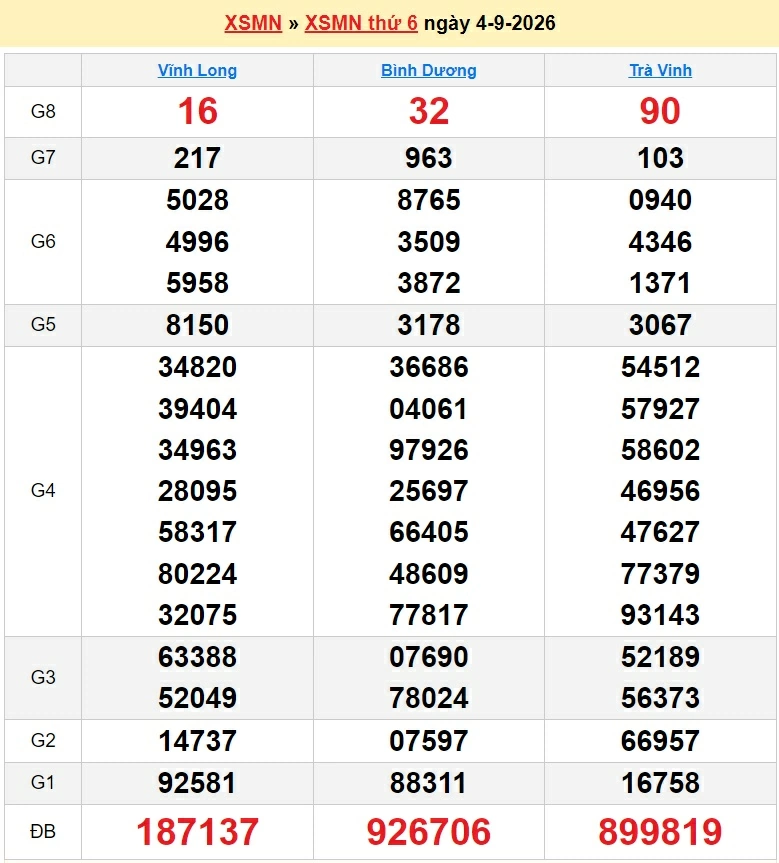Select G6 number 5028
The image size is (779, 863).
pyautogui.click(x=198, y=200)
